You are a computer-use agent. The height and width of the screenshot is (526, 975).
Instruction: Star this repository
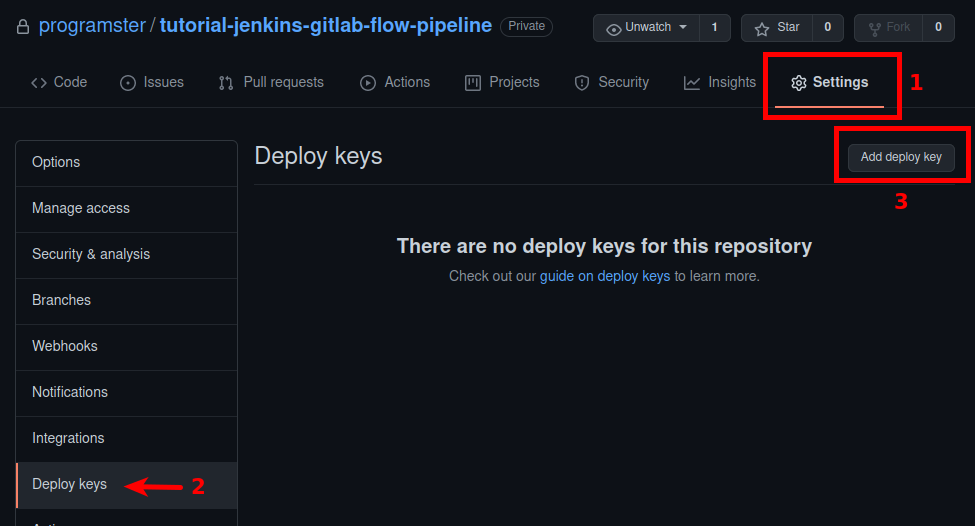pos(777,27)
